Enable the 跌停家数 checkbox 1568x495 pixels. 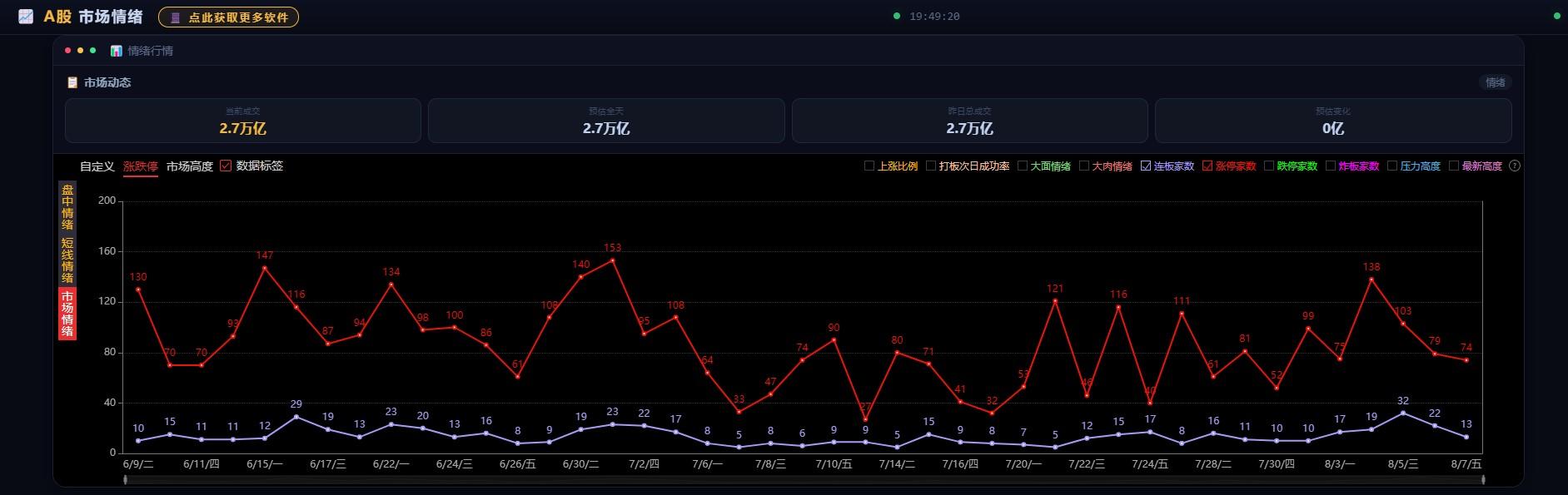[1269, 166]
